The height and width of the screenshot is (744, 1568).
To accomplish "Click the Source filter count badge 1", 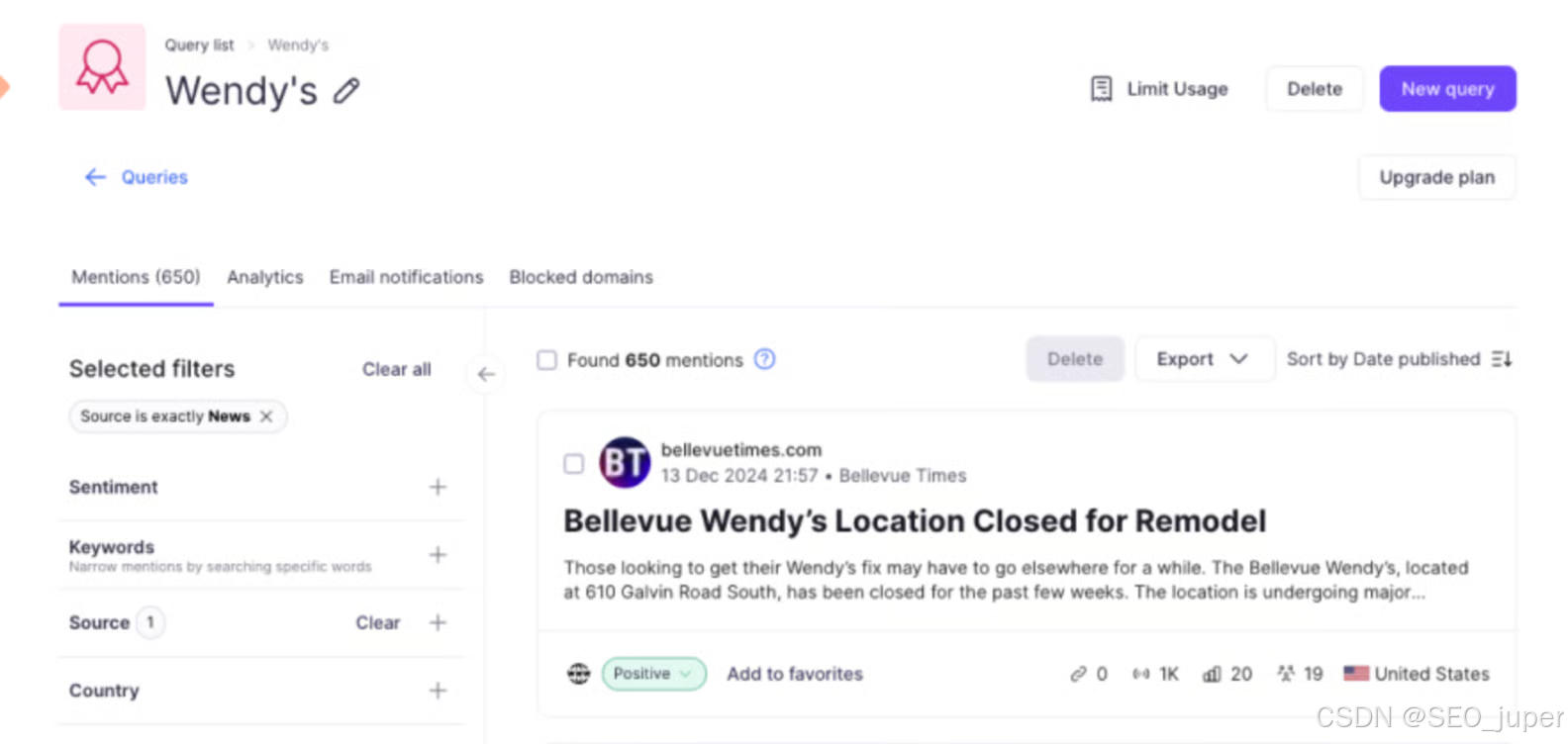I will coord(150,622).
